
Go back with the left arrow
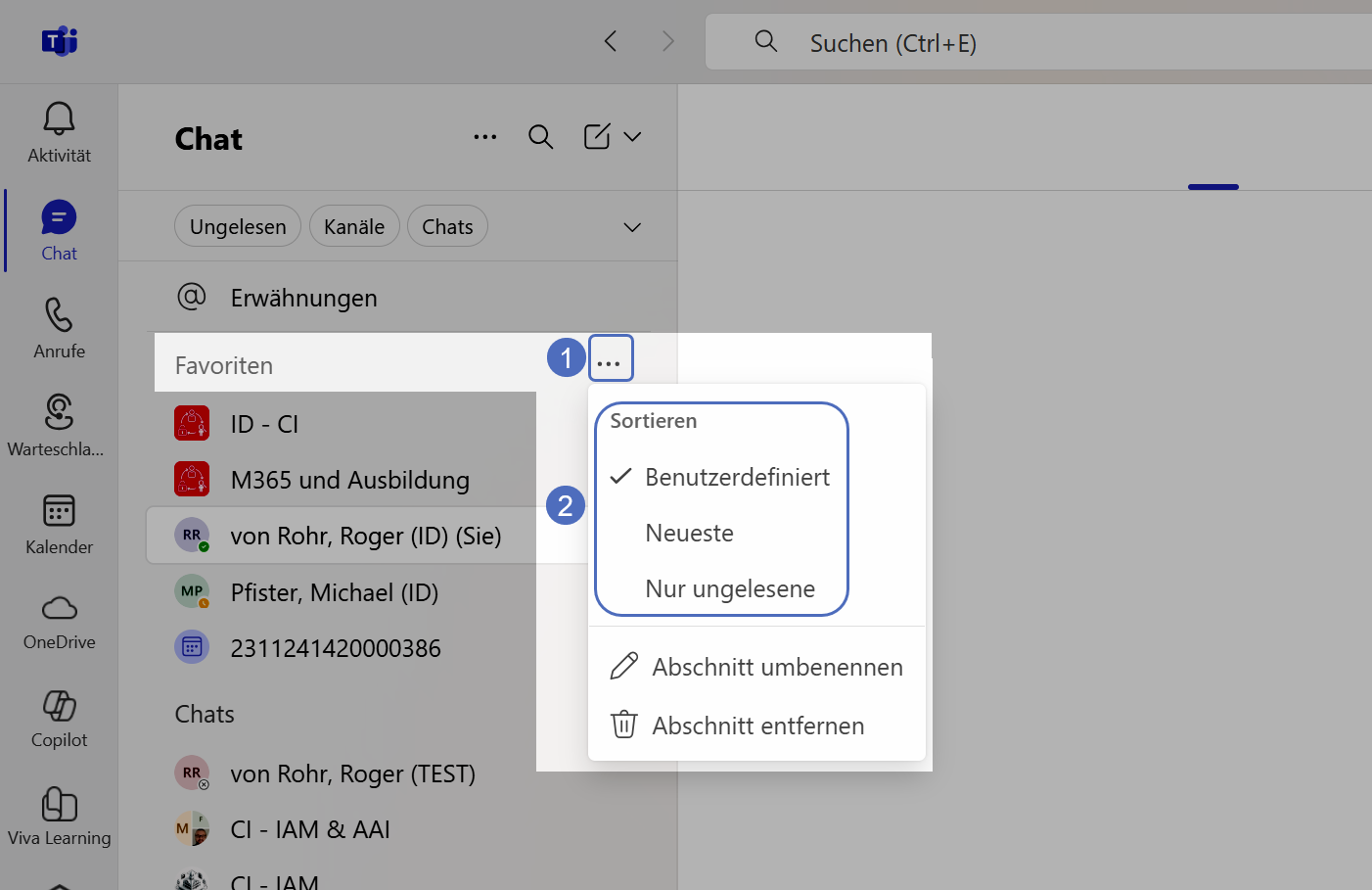611,41
